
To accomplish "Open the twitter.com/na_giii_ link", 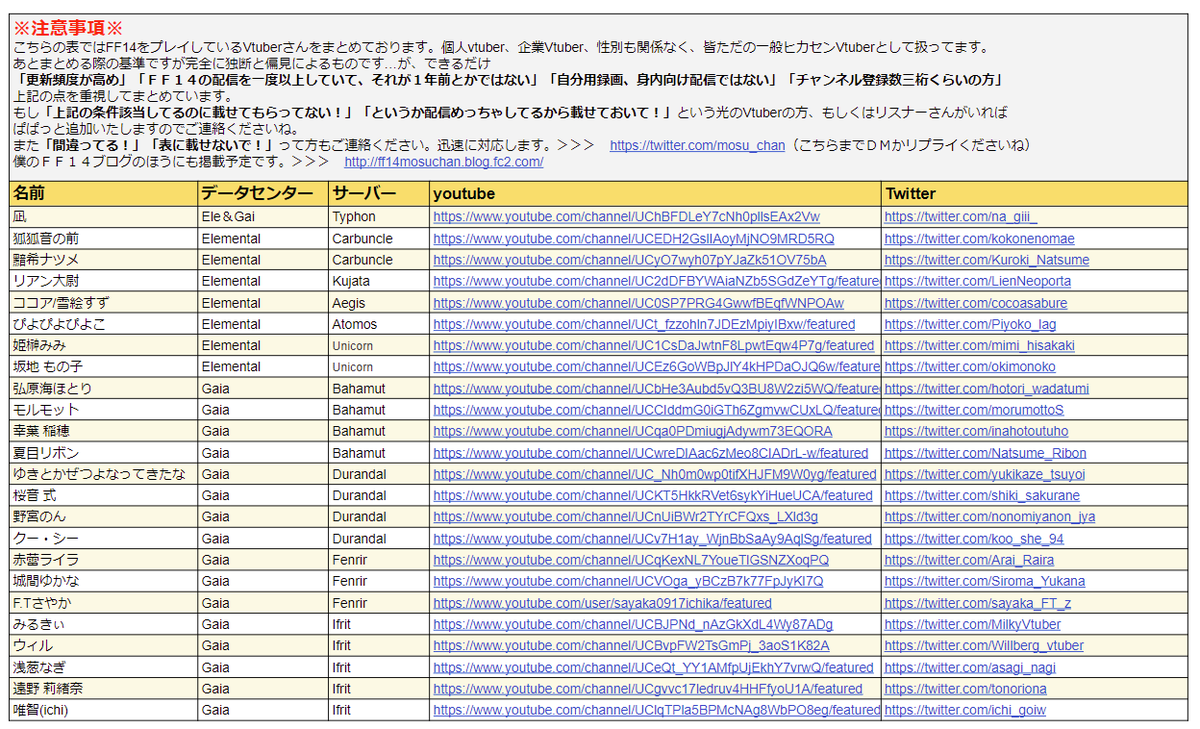I will click(x=961, y=217).
